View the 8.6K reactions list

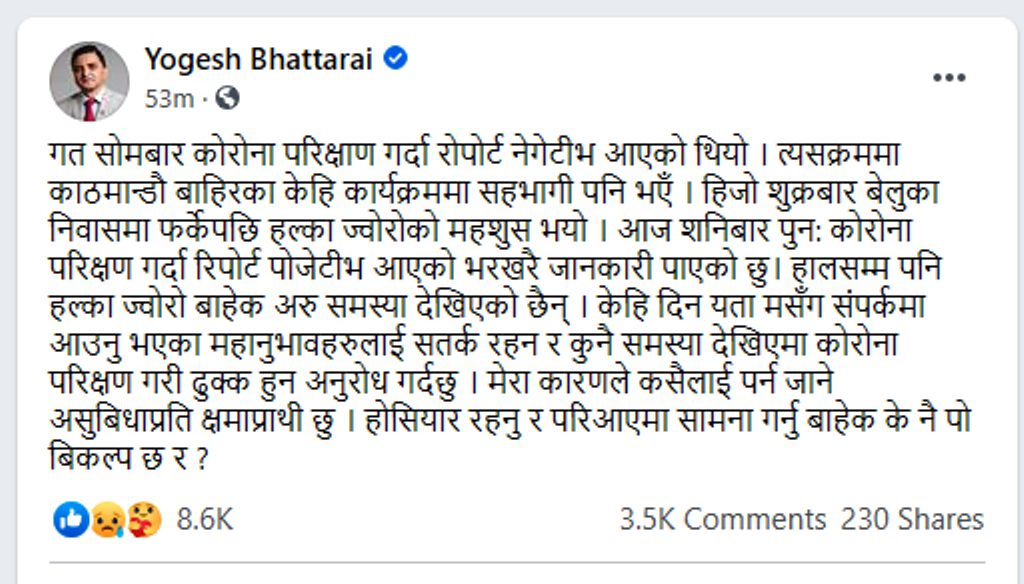(204, 520)
